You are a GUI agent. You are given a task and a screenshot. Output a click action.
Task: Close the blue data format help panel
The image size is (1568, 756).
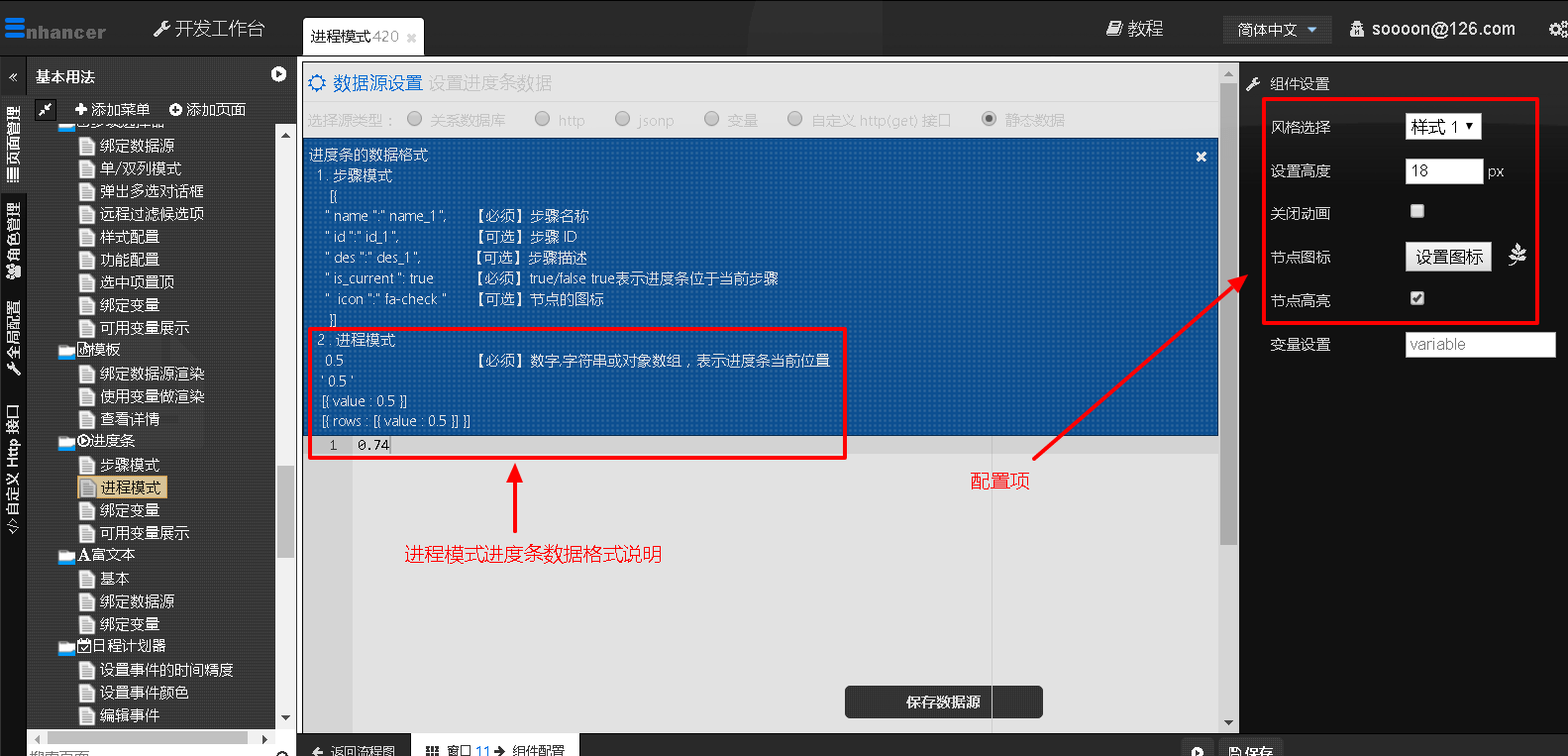tap(1201, 157)
